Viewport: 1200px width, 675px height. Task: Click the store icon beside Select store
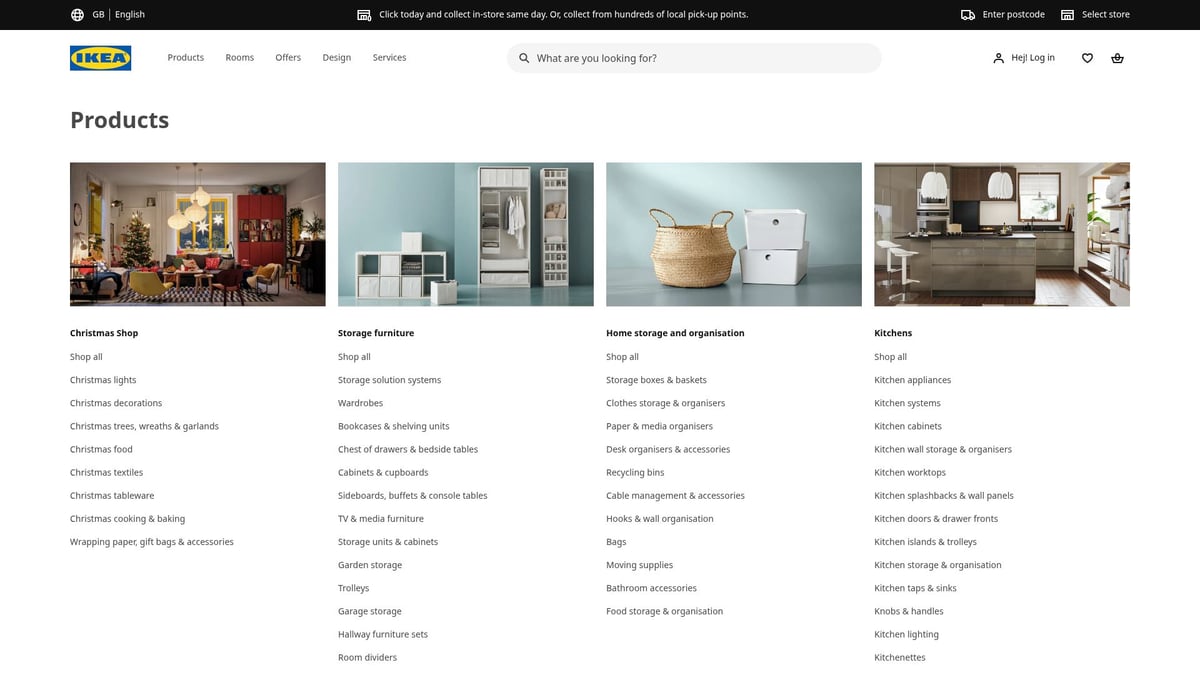tap(1067, 15)
